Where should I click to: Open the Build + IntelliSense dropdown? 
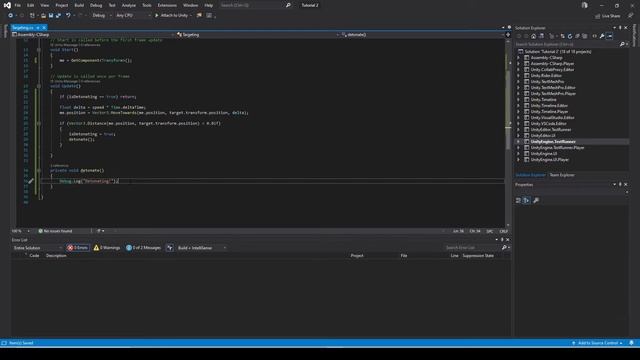point(202,248)
